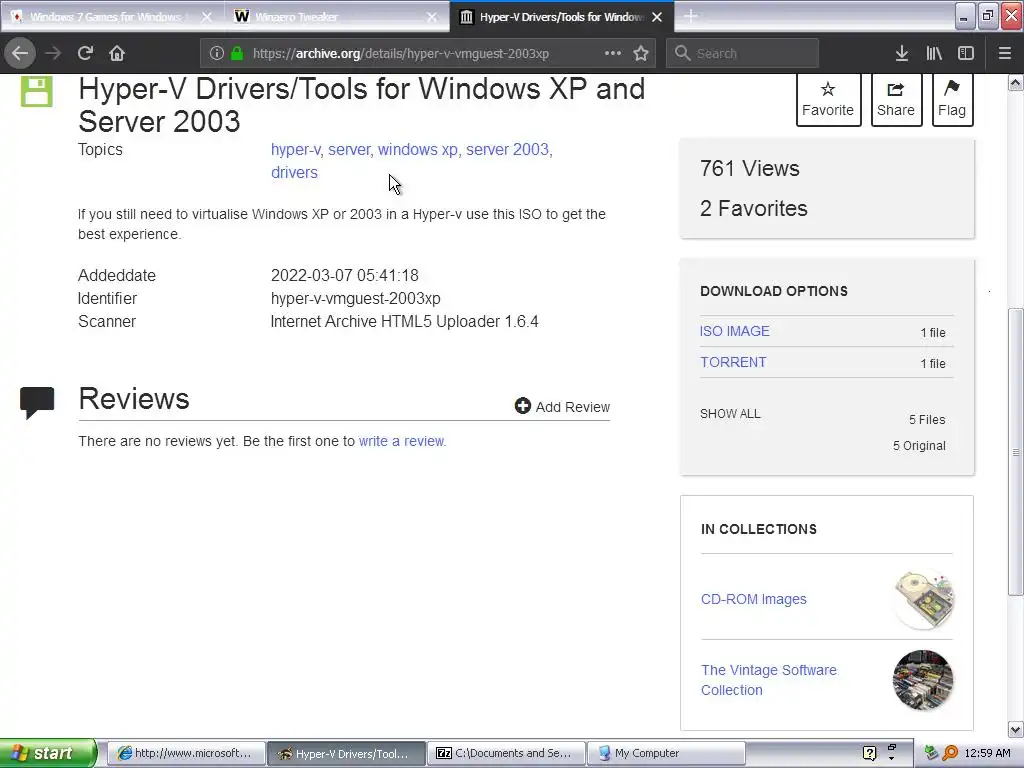Open the browser home page
This screenshot has width=1024, height=768.
click(117, 53)
